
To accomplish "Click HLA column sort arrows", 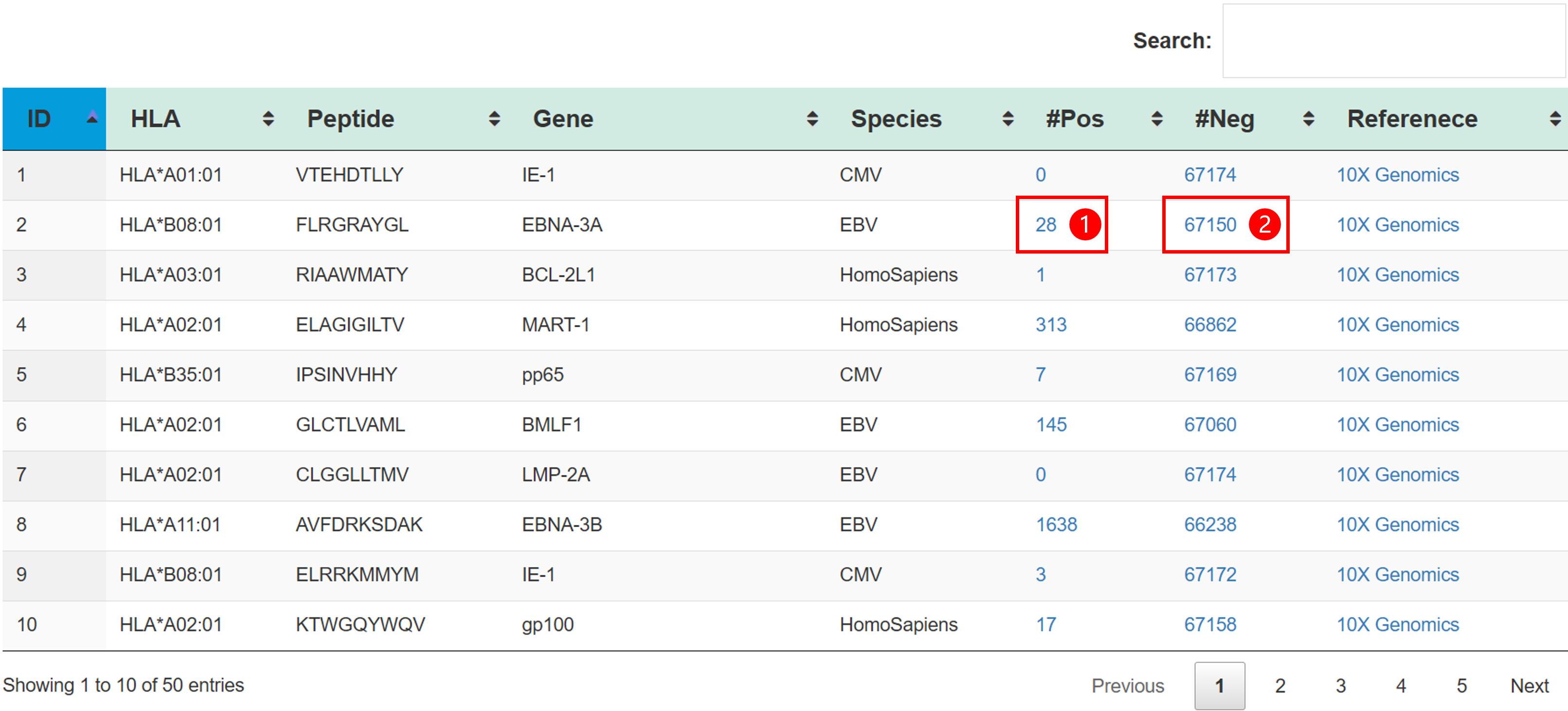I will pos(268,119).
